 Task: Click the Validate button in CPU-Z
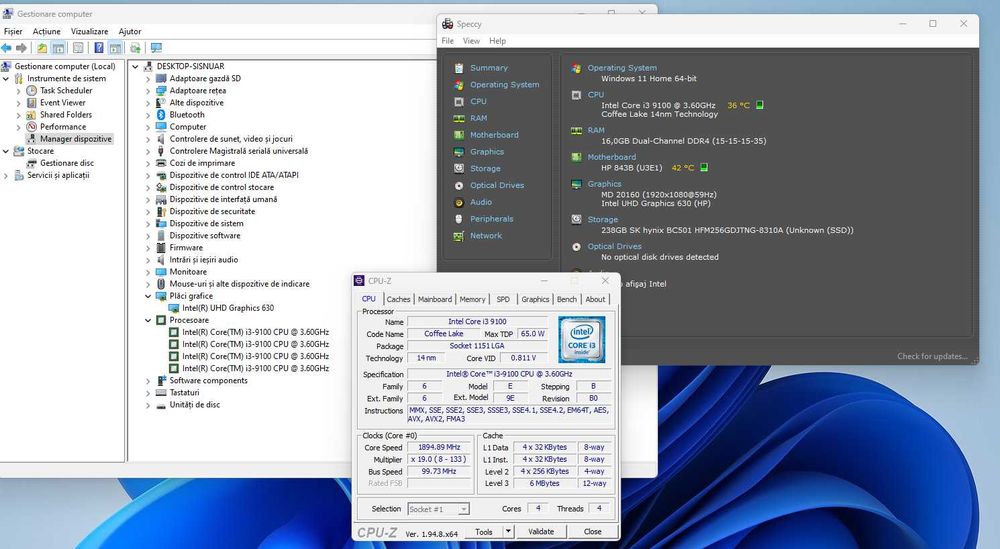[541, 531]
